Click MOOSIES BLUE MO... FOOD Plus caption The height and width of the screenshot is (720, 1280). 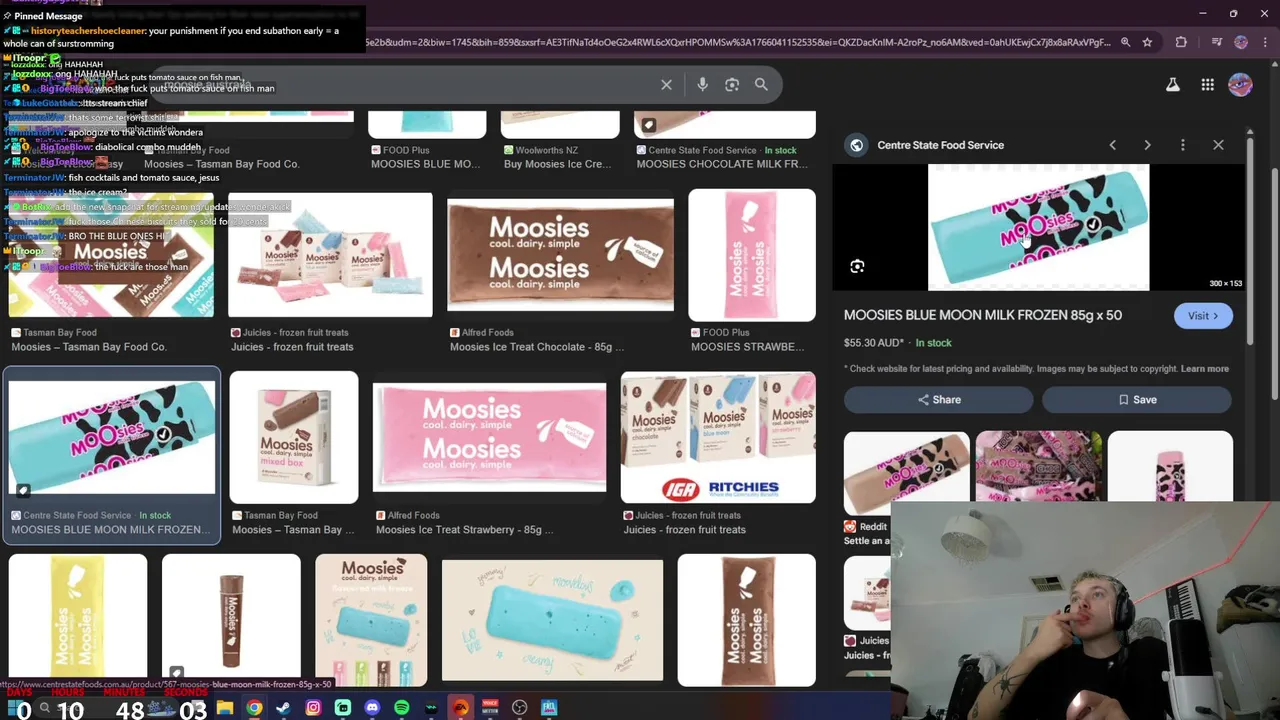pos(425,164)
